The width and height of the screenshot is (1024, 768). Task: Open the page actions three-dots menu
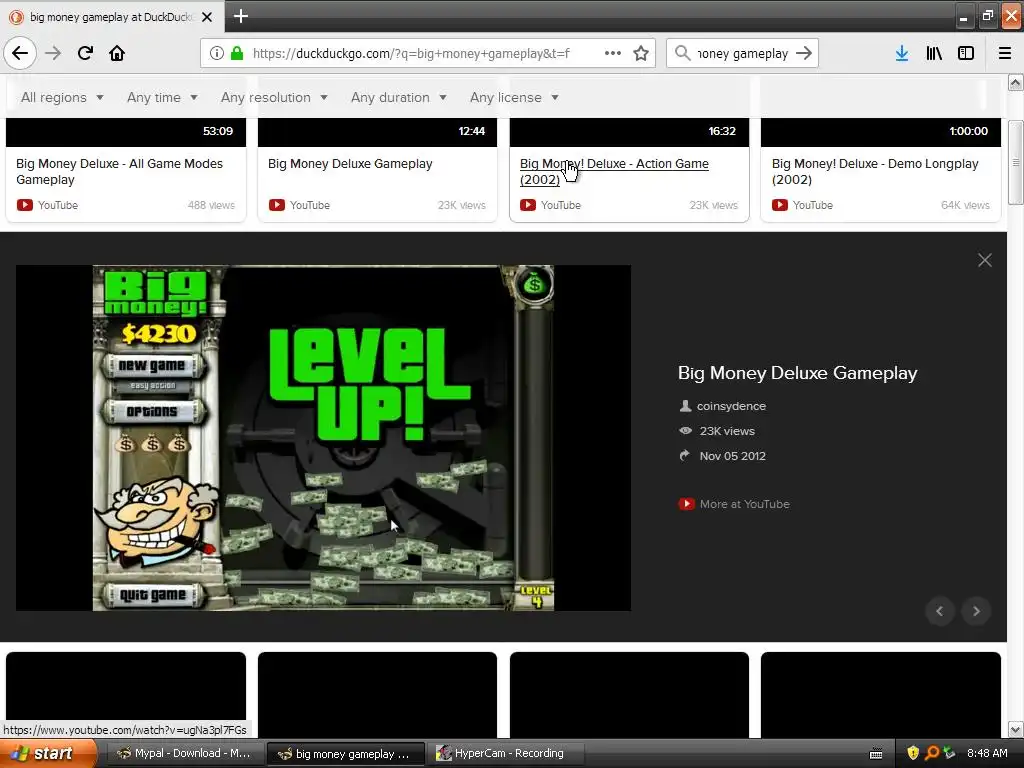(613, 53)
